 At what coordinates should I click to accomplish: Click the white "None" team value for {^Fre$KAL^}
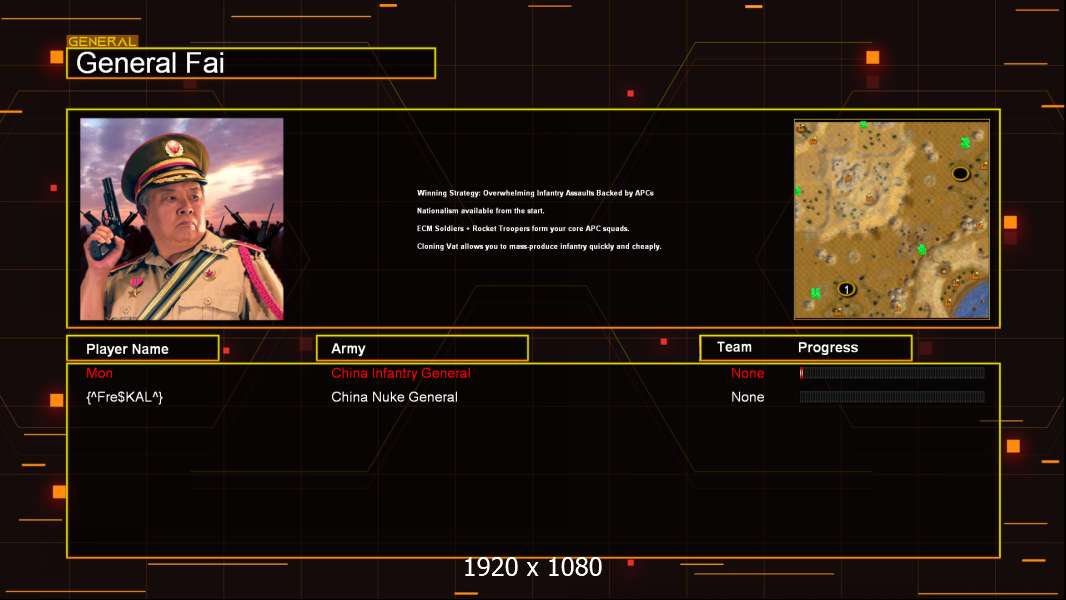[x=747, y=397]
